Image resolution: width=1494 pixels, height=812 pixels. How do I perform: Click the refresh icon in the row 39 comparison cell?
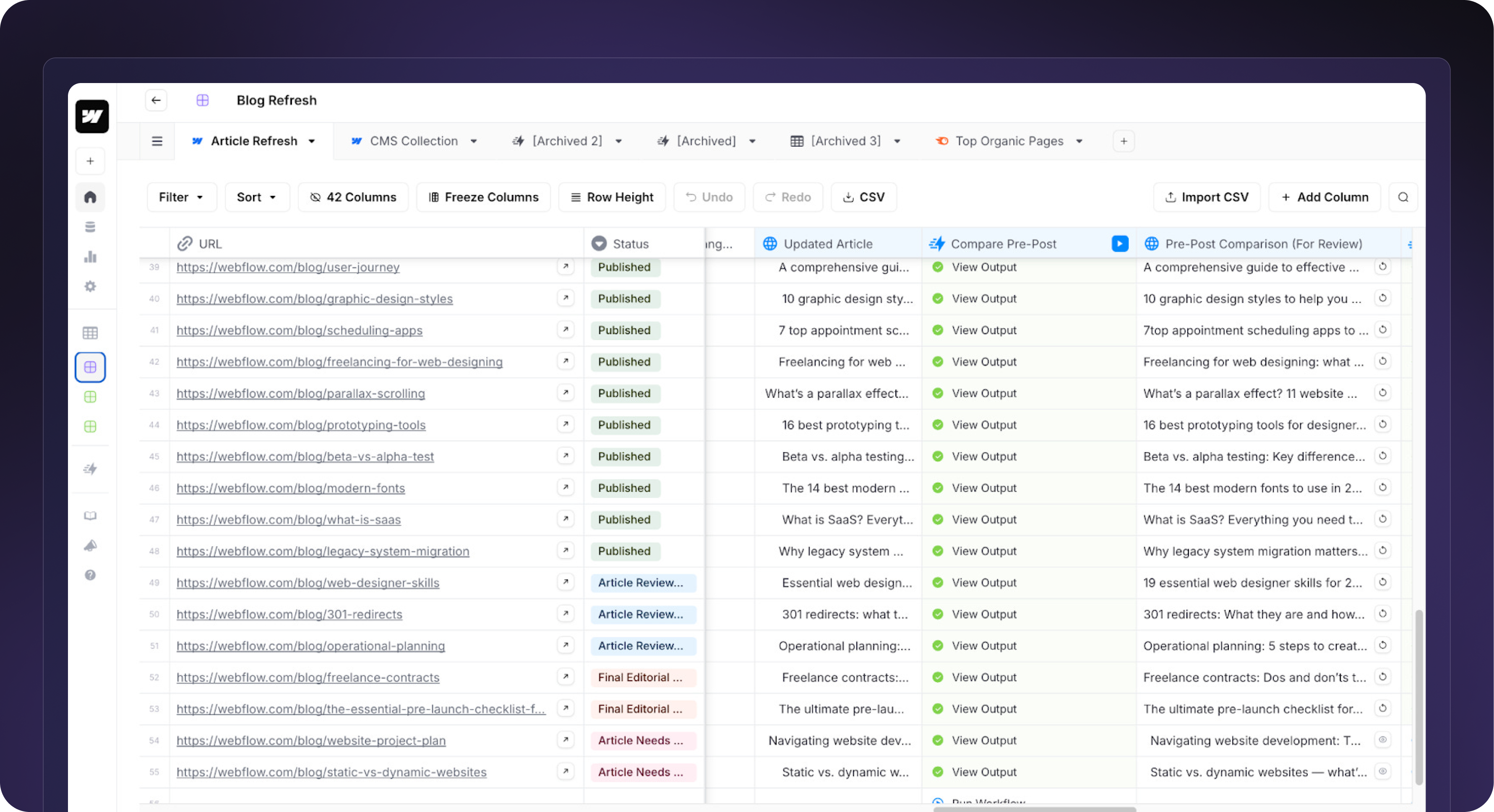click(1383, 266)
